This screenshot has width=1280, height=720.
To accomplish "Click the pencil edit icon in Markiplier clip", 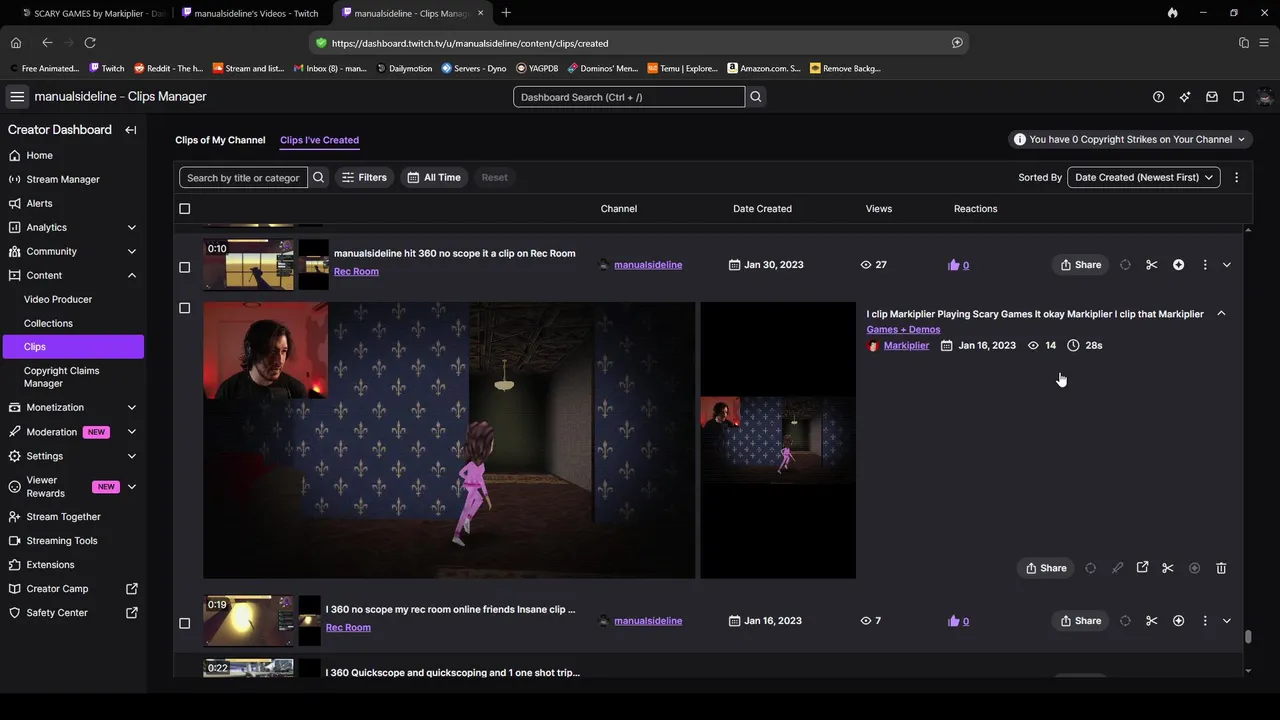I will [1117, 568].
